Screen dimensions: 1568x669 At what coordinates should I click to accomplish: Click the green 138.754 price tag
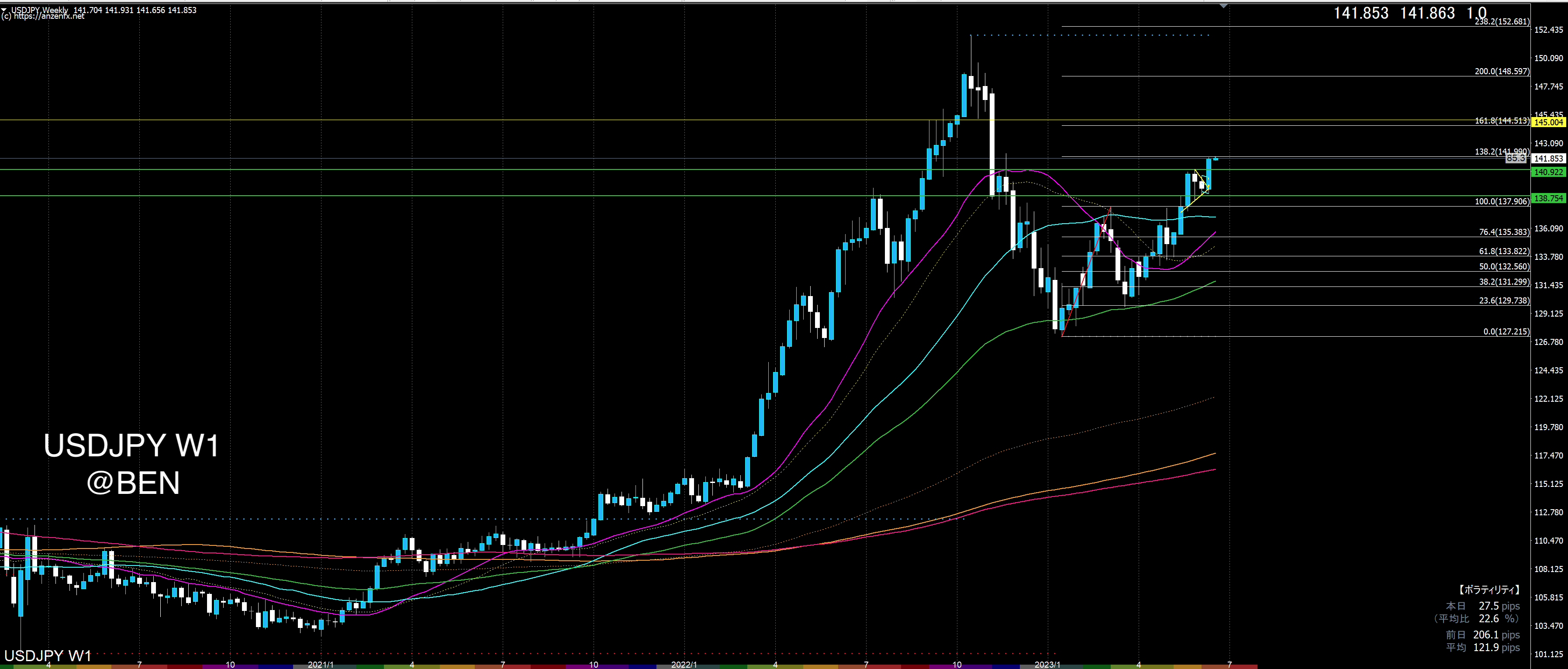pos(1547,198)
